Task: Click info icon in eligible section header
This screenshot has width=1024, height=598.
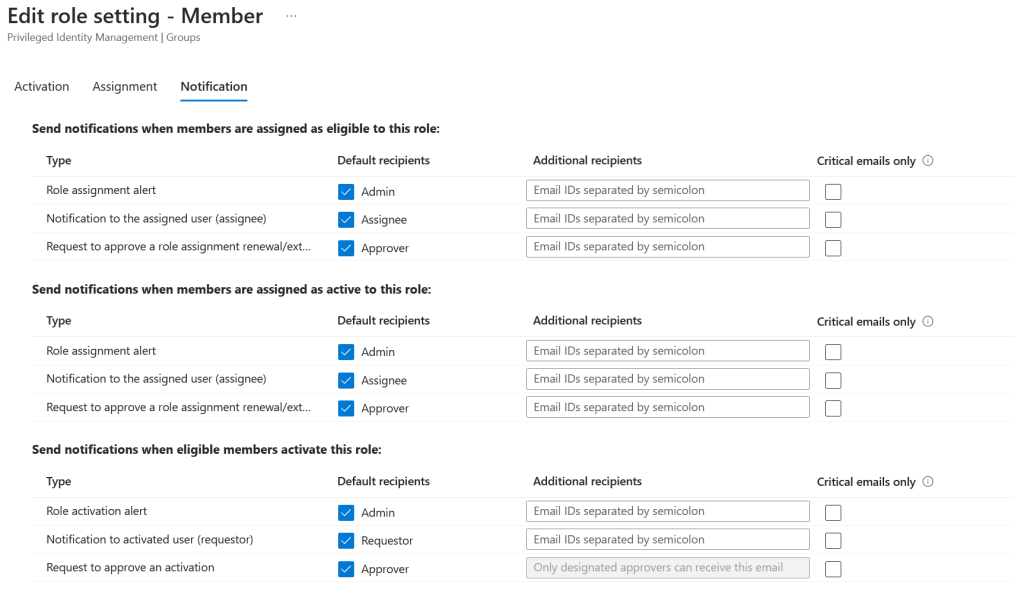Action: [928, 161]
